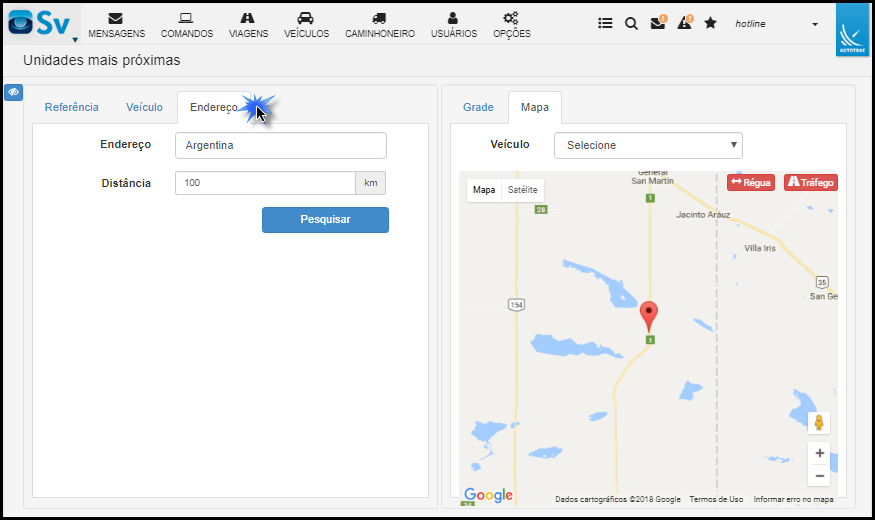
Task: Click the km unit label
Action: (371, 183)
